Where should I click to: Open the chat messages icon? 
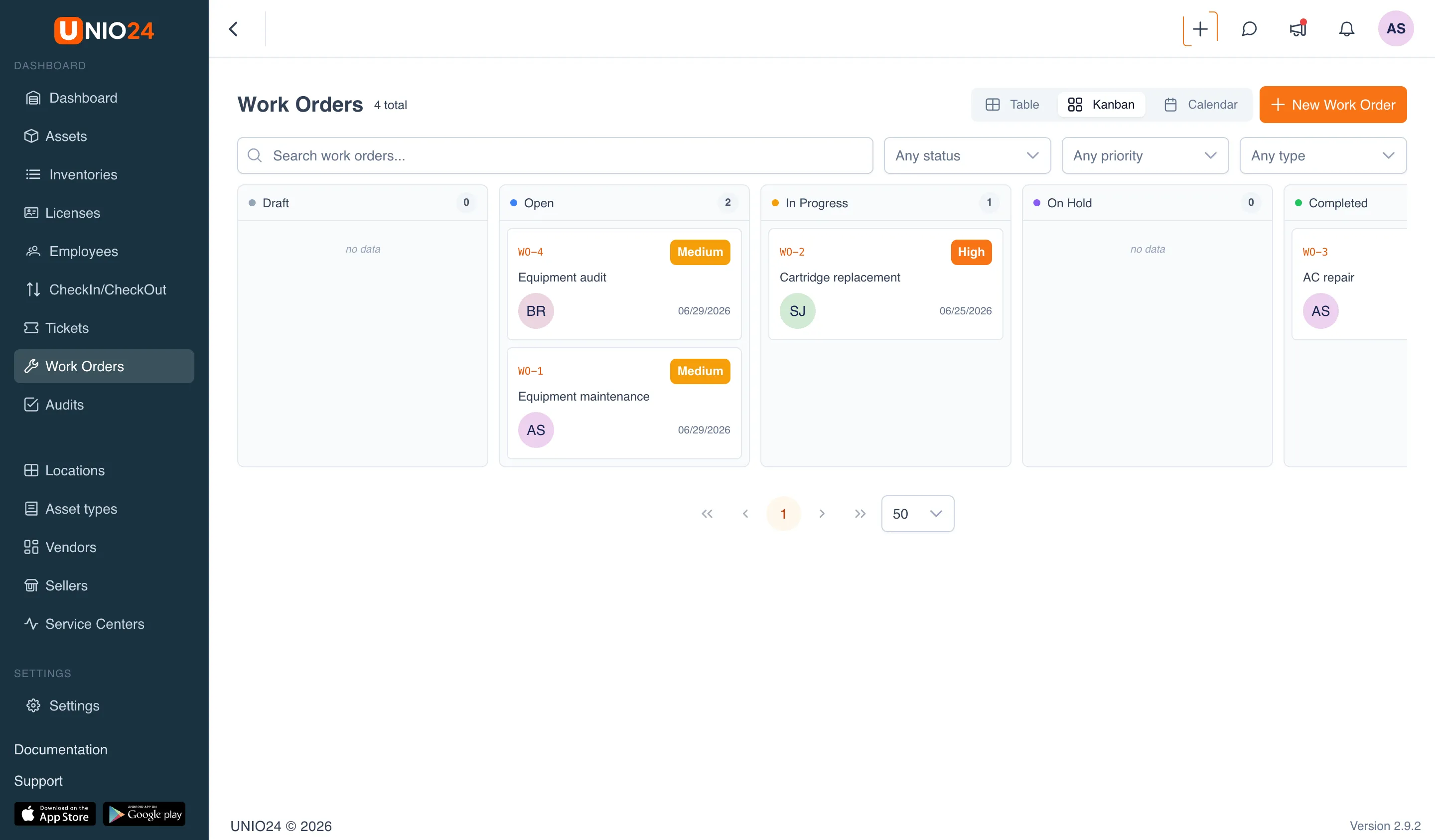(x=1249, y=29)
